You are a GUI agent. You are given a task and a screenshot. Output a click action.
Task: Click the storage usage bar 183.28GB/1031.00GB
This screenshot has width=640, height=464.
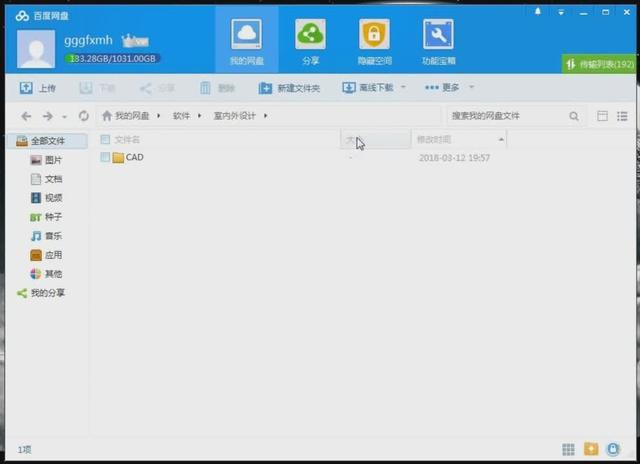[x=112, y=59]
